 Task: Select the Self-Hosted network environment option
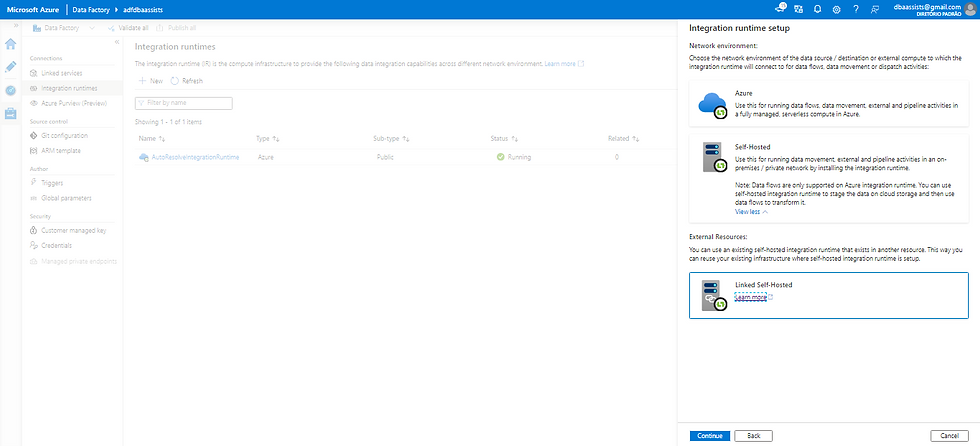(x=829, y=178)
